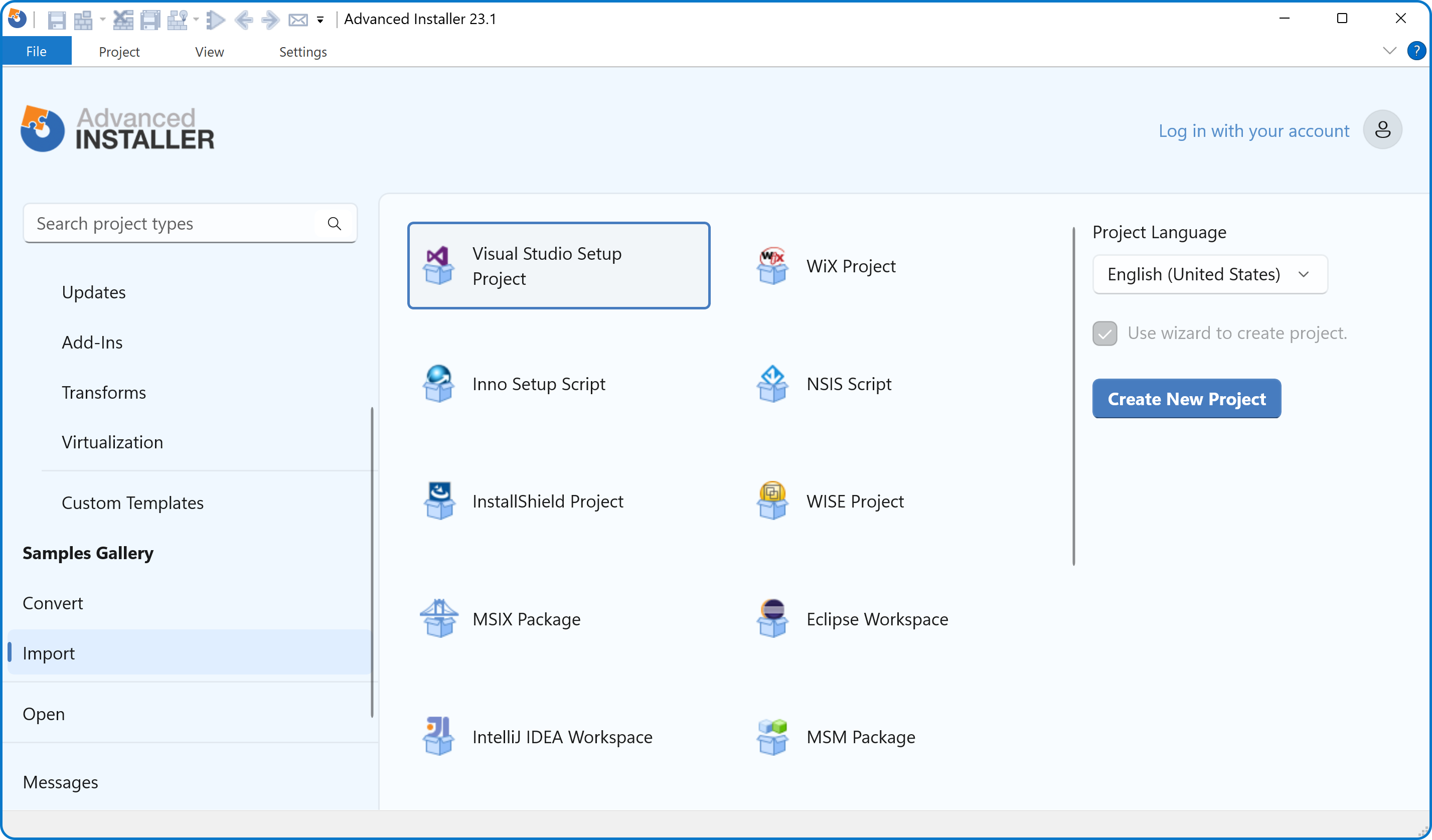Click the Build brick-wall toolbar icon
This screenshot has height=840, width=1432.
click(83, 20)
